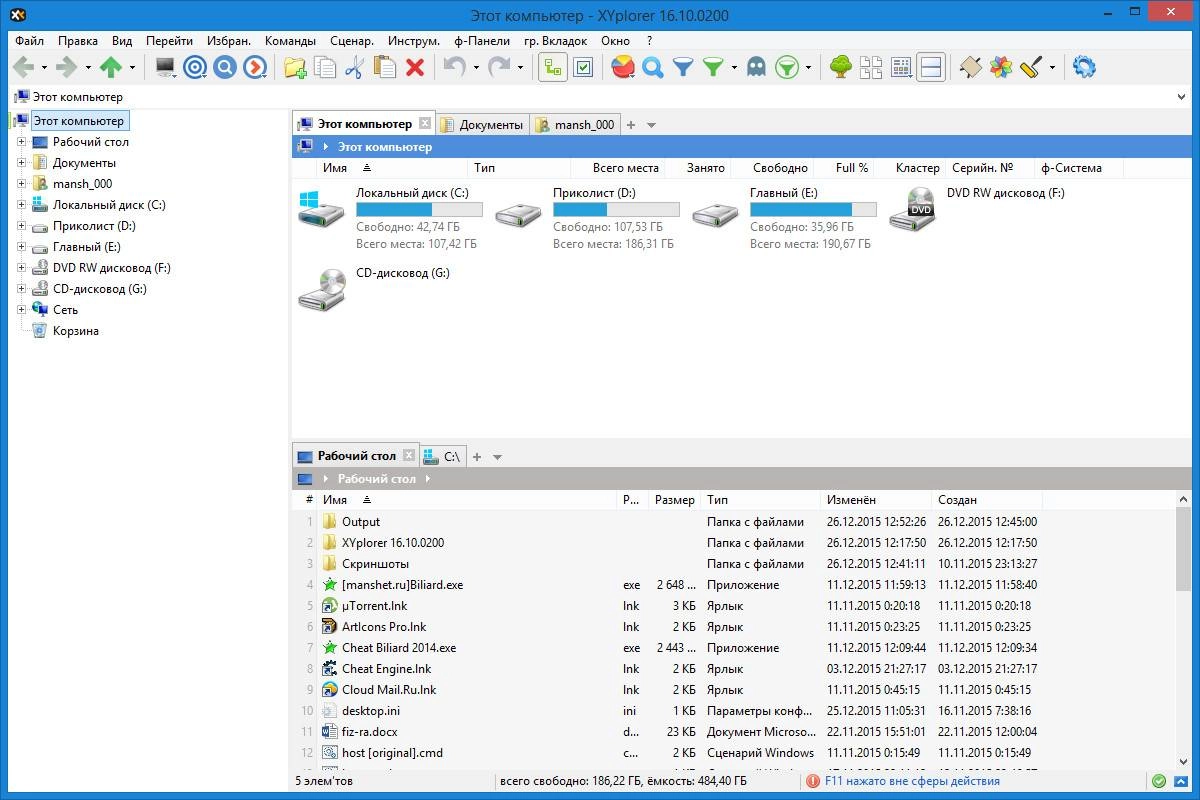Viewport: 1200px width, 800px height.
Task: Switch to the Документы tab
Action: (482, 125)
